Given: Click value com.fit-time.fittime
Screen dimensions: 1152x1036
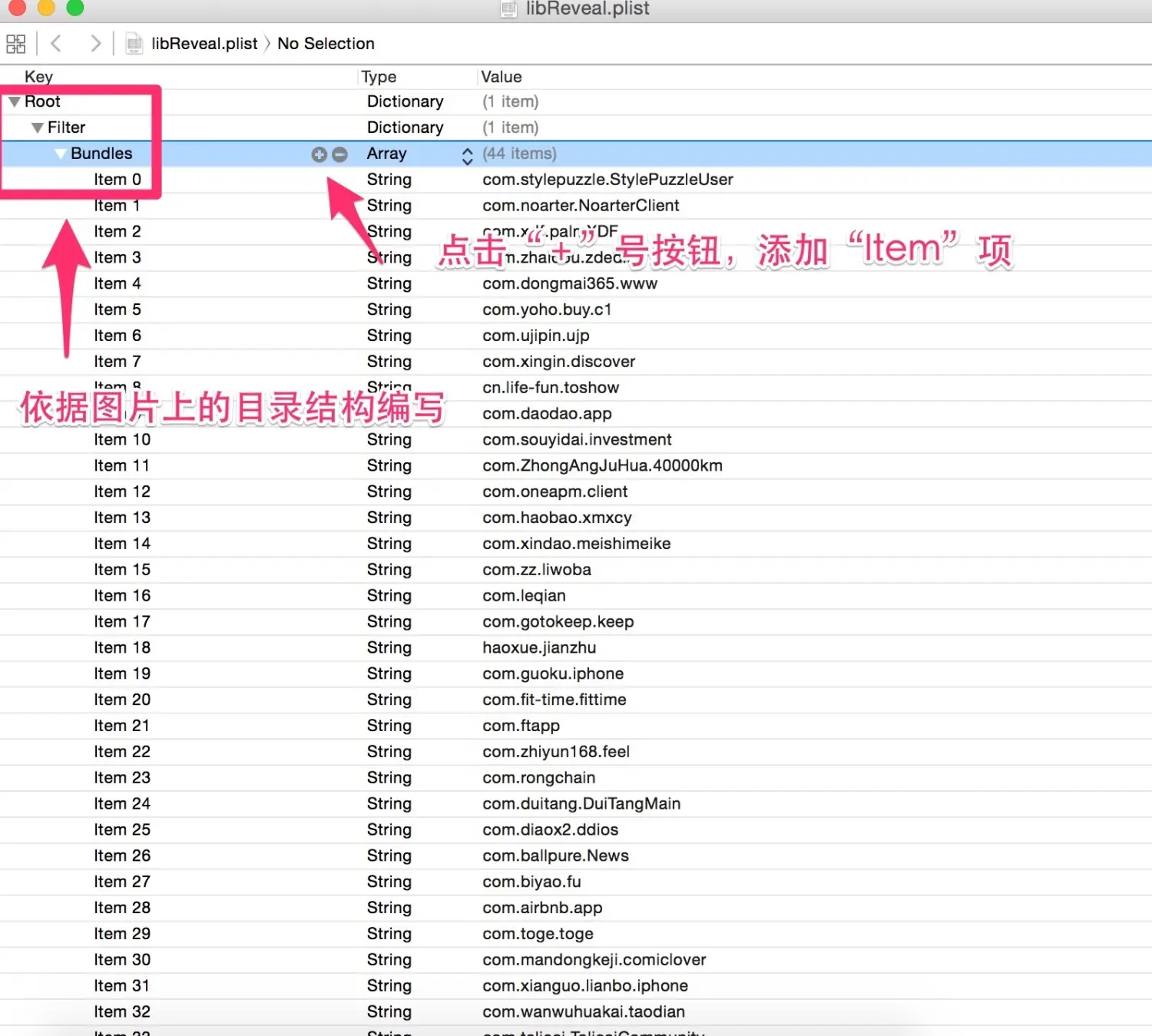Looking at the screenshot, I should pos(554,700).
